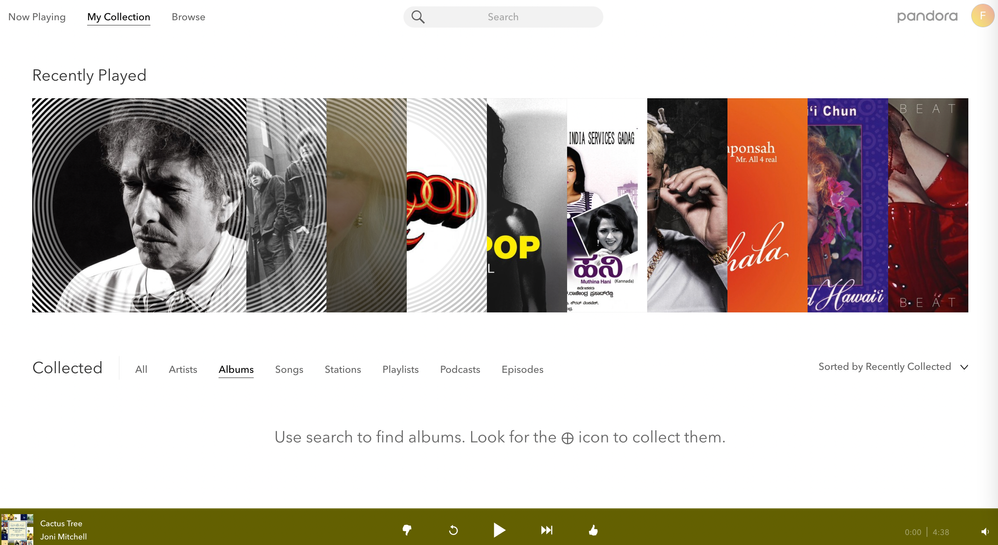
Task: Play the Cactus Tree track
Action: [x=499, y=530]
